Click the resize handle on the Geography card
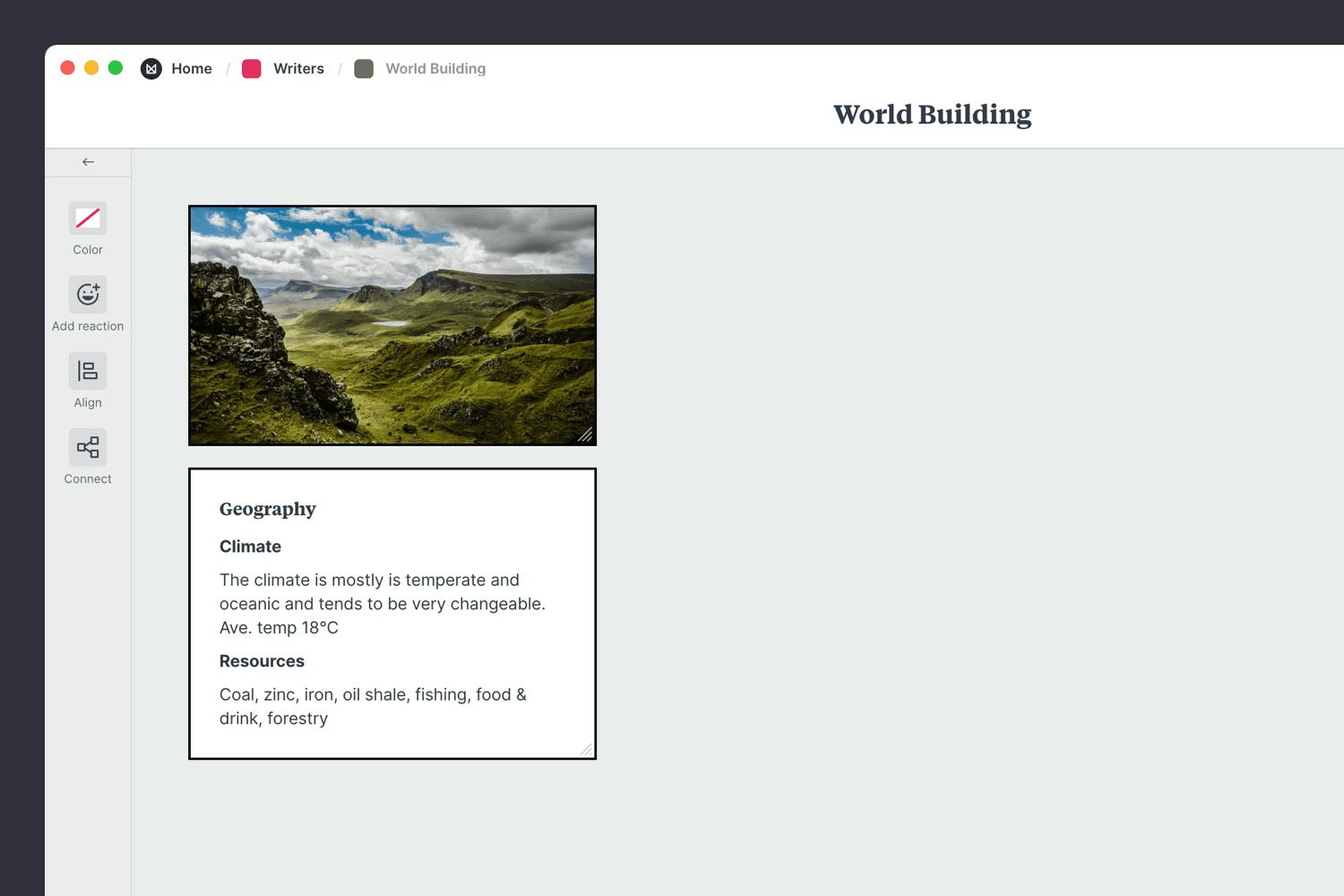 click(x=587, y=748)
